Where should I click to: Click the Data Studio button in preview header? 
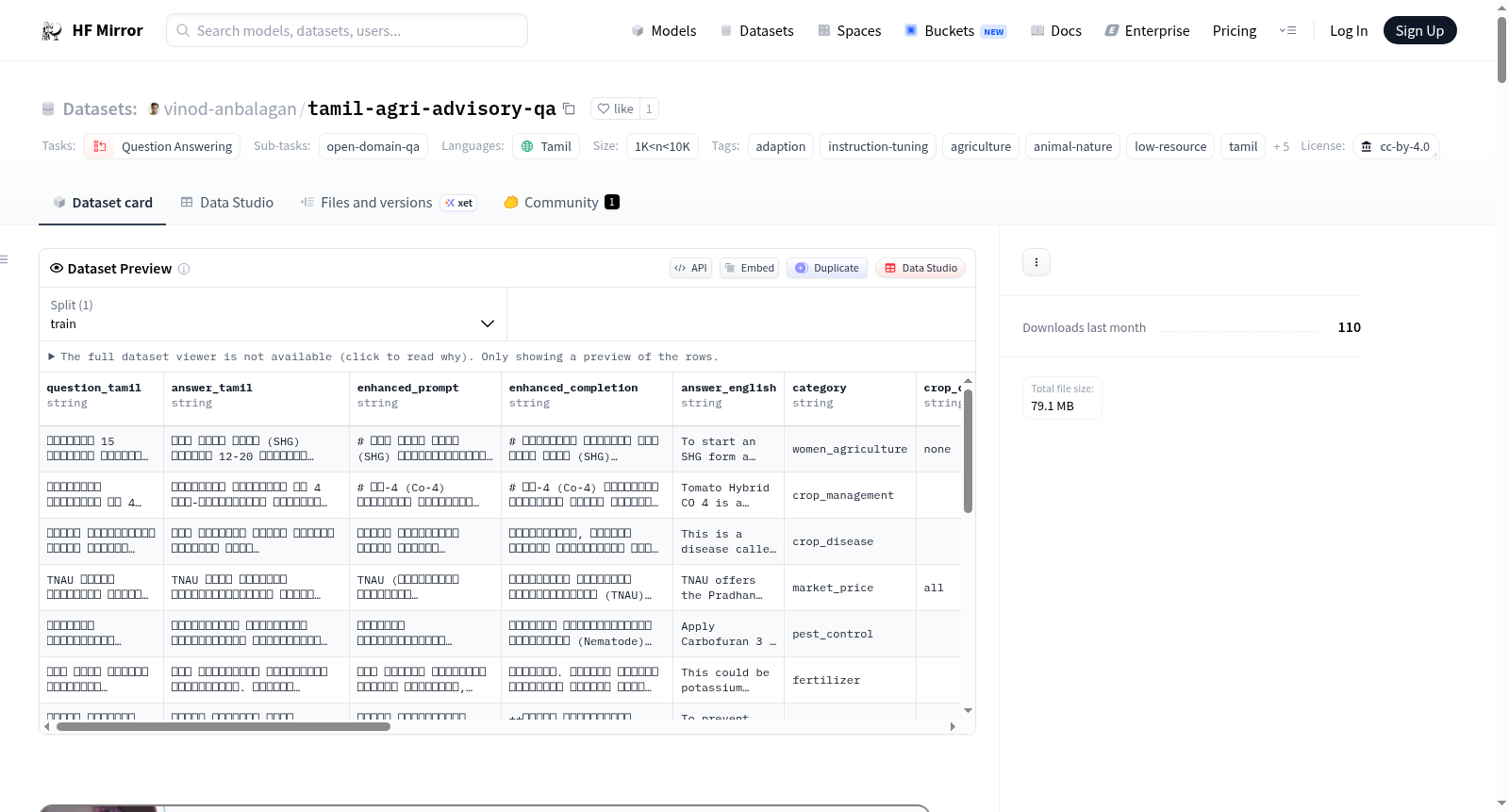coord(920,268)
